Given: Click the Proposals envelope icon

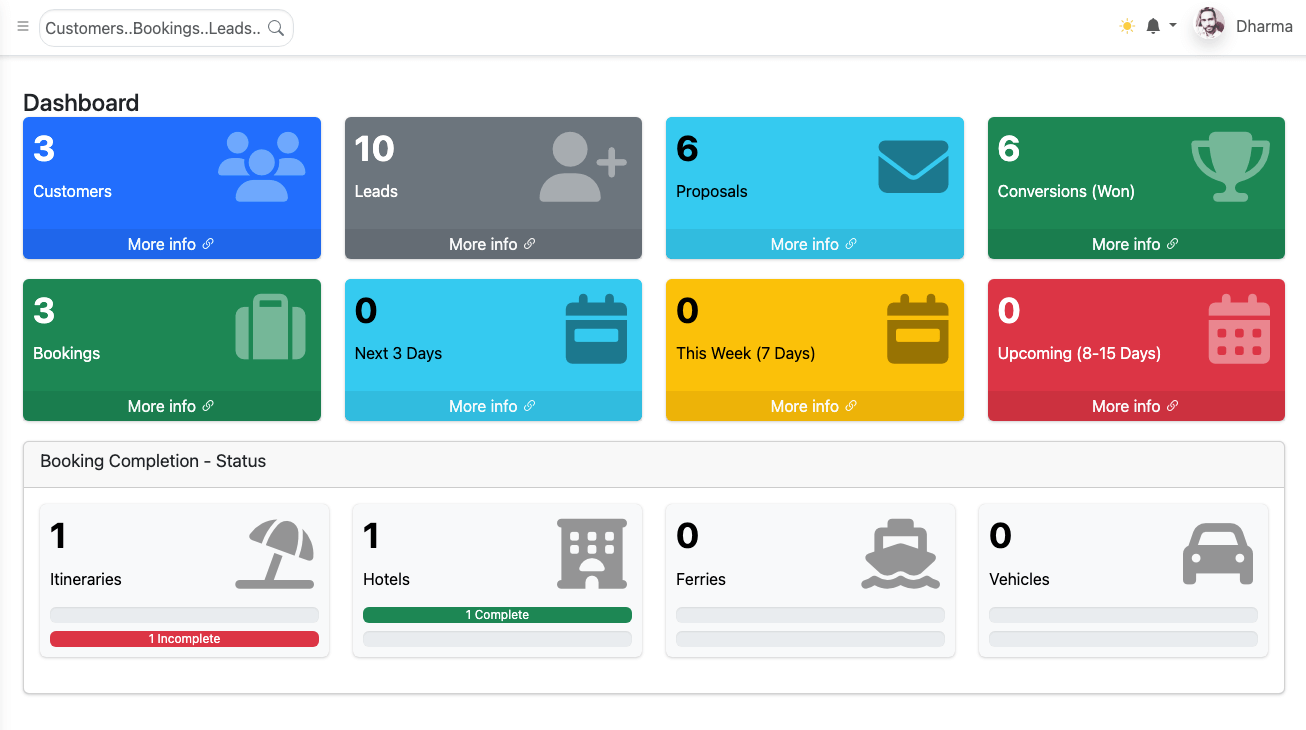Looking at the screenshot, I should click(x=914, y=165).
